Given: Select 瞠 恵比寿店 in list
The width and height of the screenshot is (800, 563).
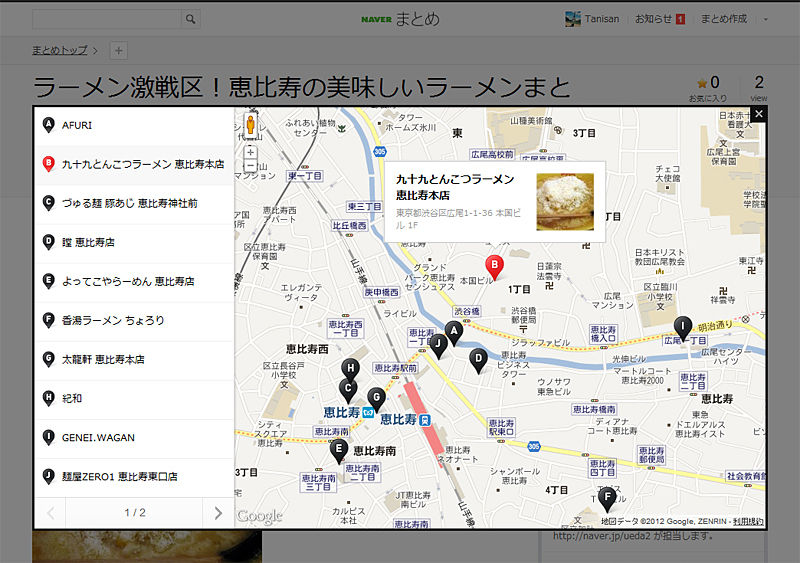Looking at the screenshot, I should coord(135,242).
